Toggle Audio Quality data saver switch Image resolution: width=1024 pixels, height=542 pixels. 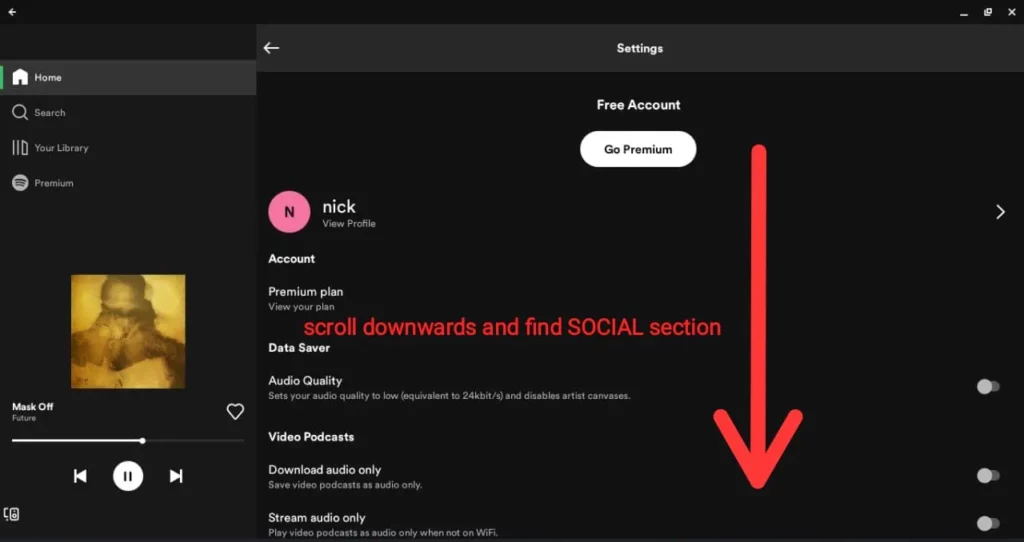(988, 387)
